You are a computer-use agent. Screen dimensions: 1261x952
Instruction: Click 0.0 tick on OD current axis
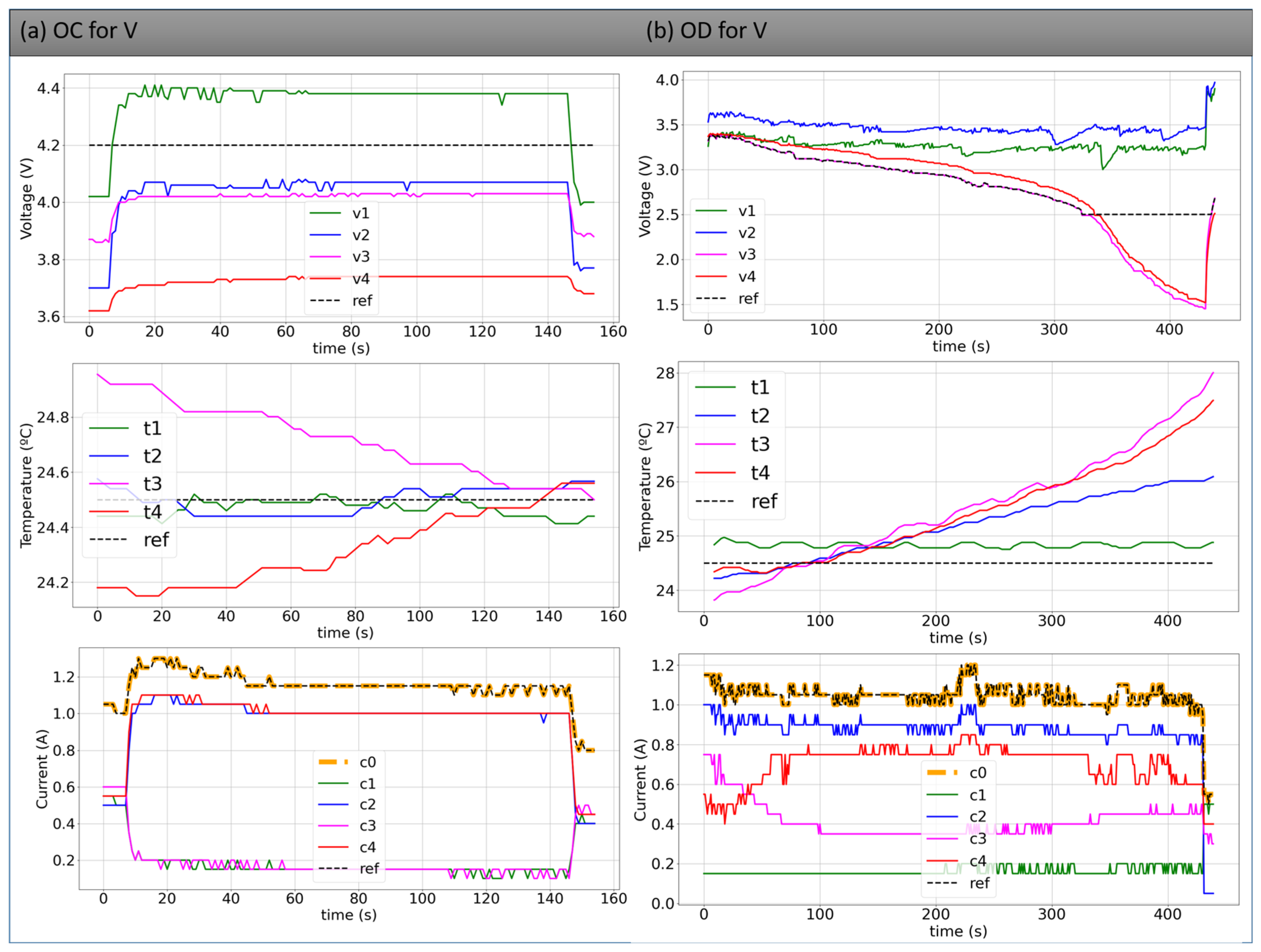663,904
